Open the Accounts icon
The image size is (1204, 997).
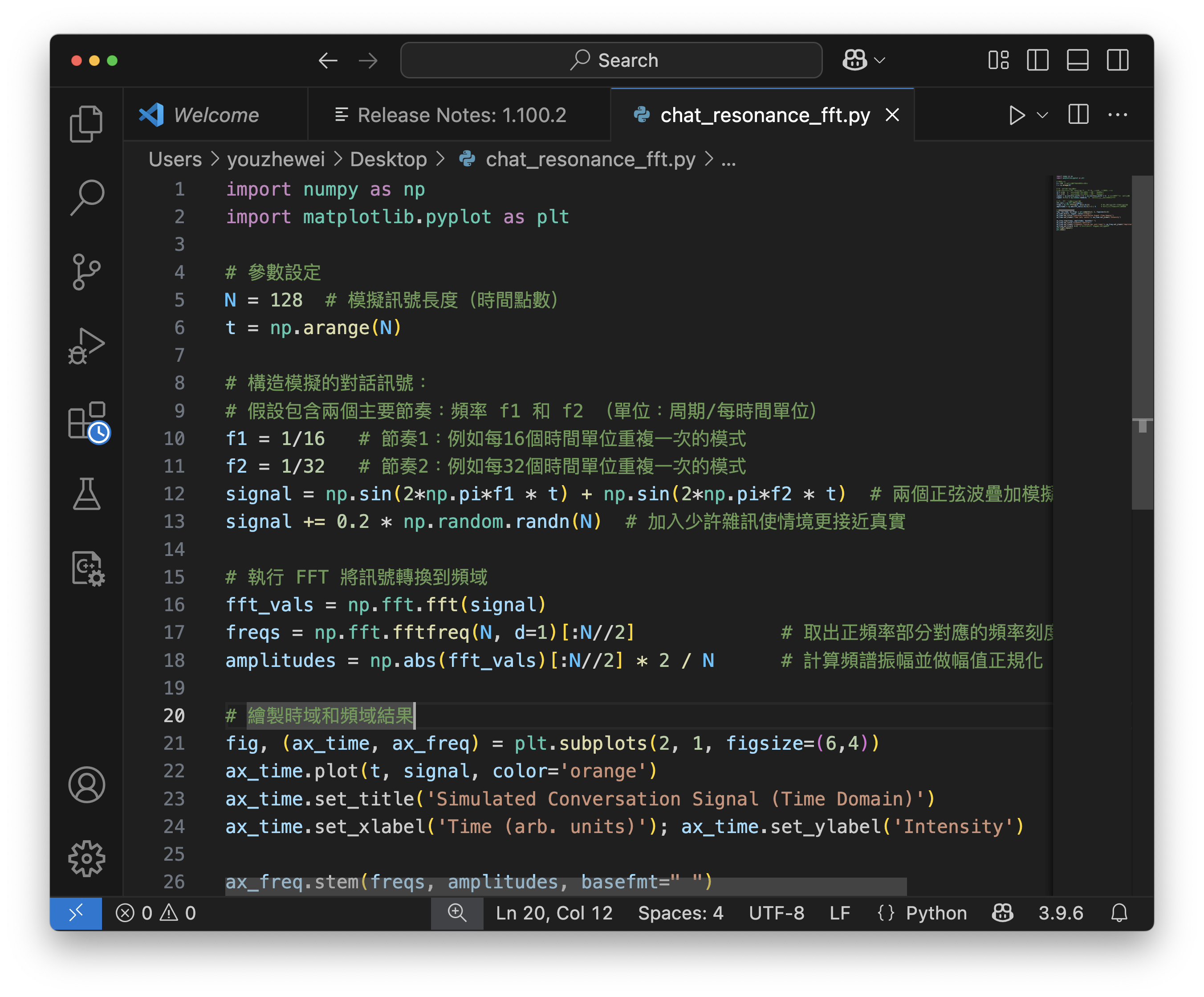point(86,784)
